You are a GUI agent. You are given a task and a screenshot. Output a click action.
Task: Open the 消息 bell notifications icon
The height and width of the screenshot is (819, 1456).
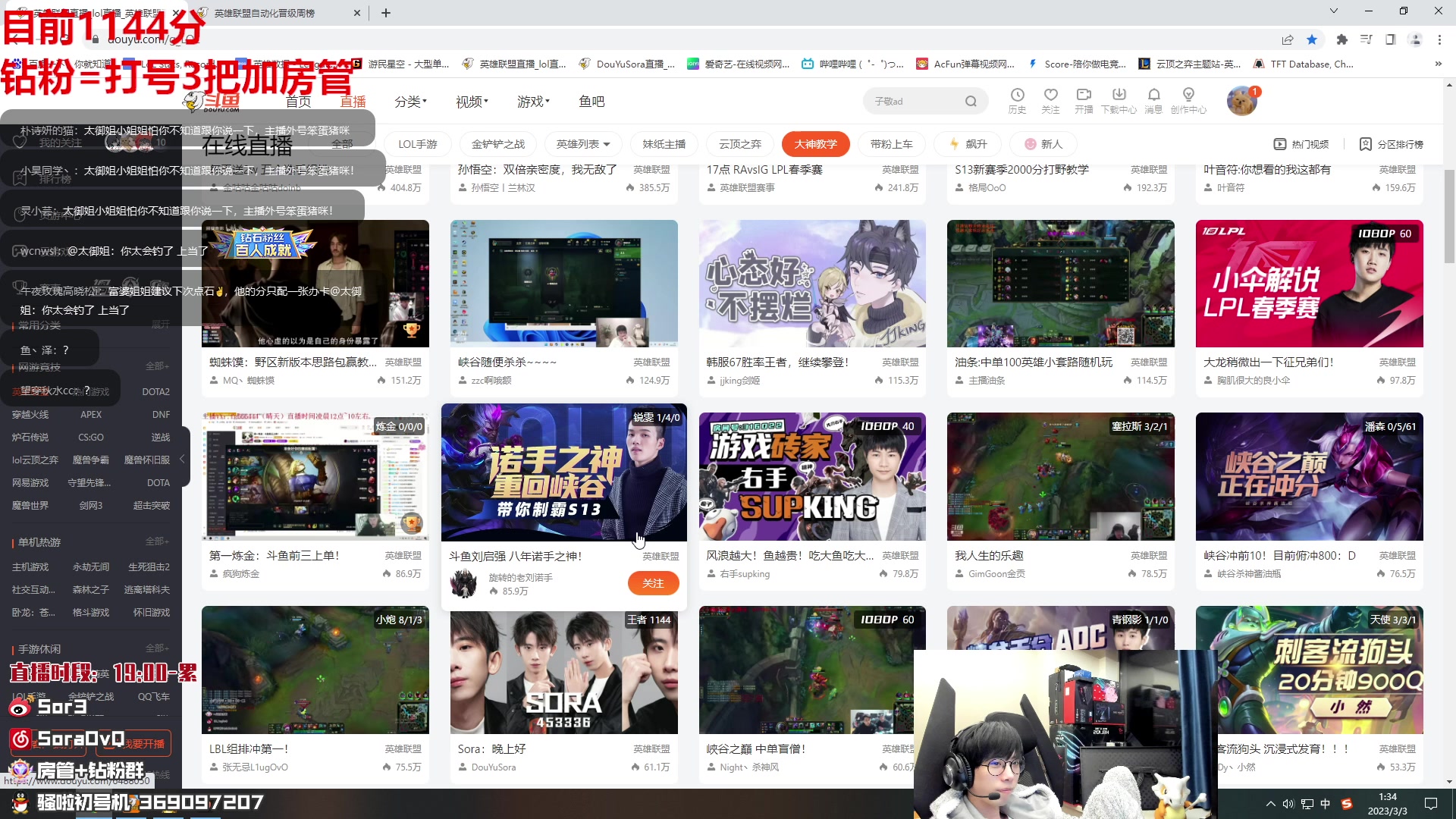1153,100
